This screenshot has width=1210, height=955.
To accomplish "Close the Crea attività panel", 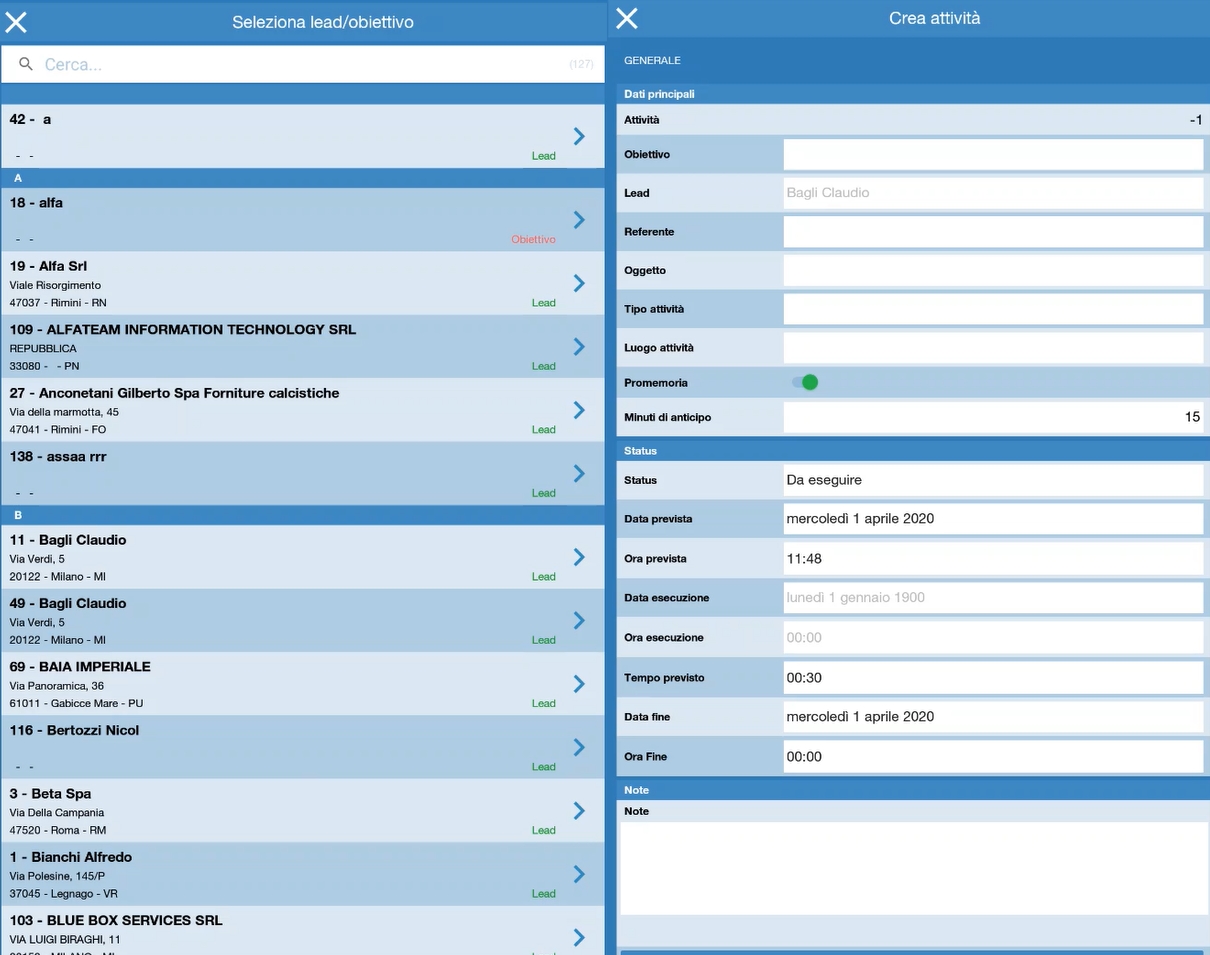I will [x=627, y=18].
